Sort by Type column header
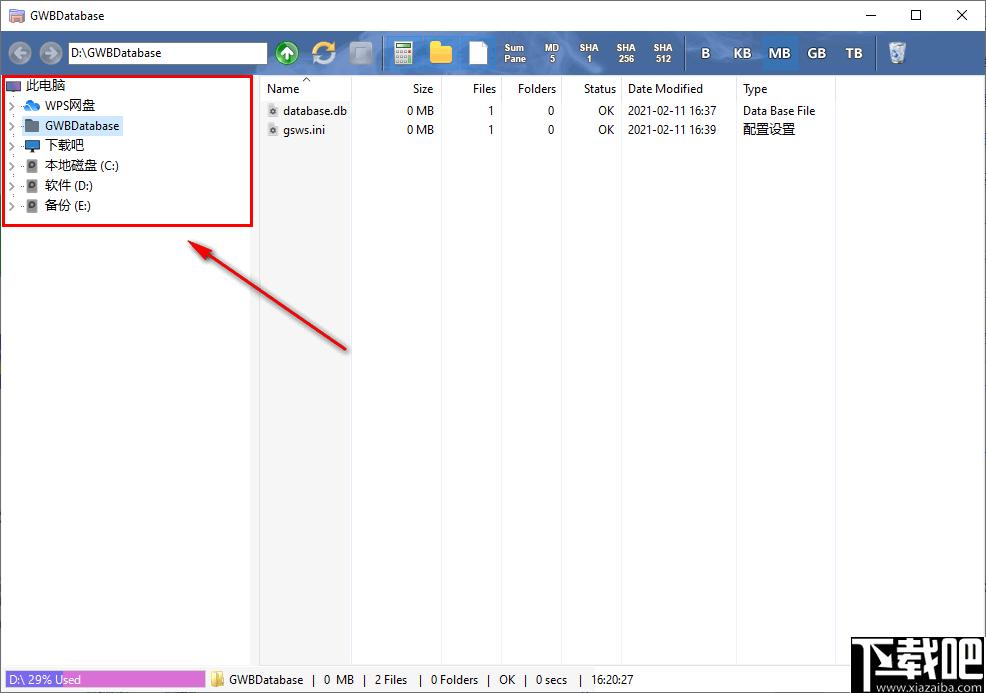Viewport: 986px width, 693px height. coord(755,89)
